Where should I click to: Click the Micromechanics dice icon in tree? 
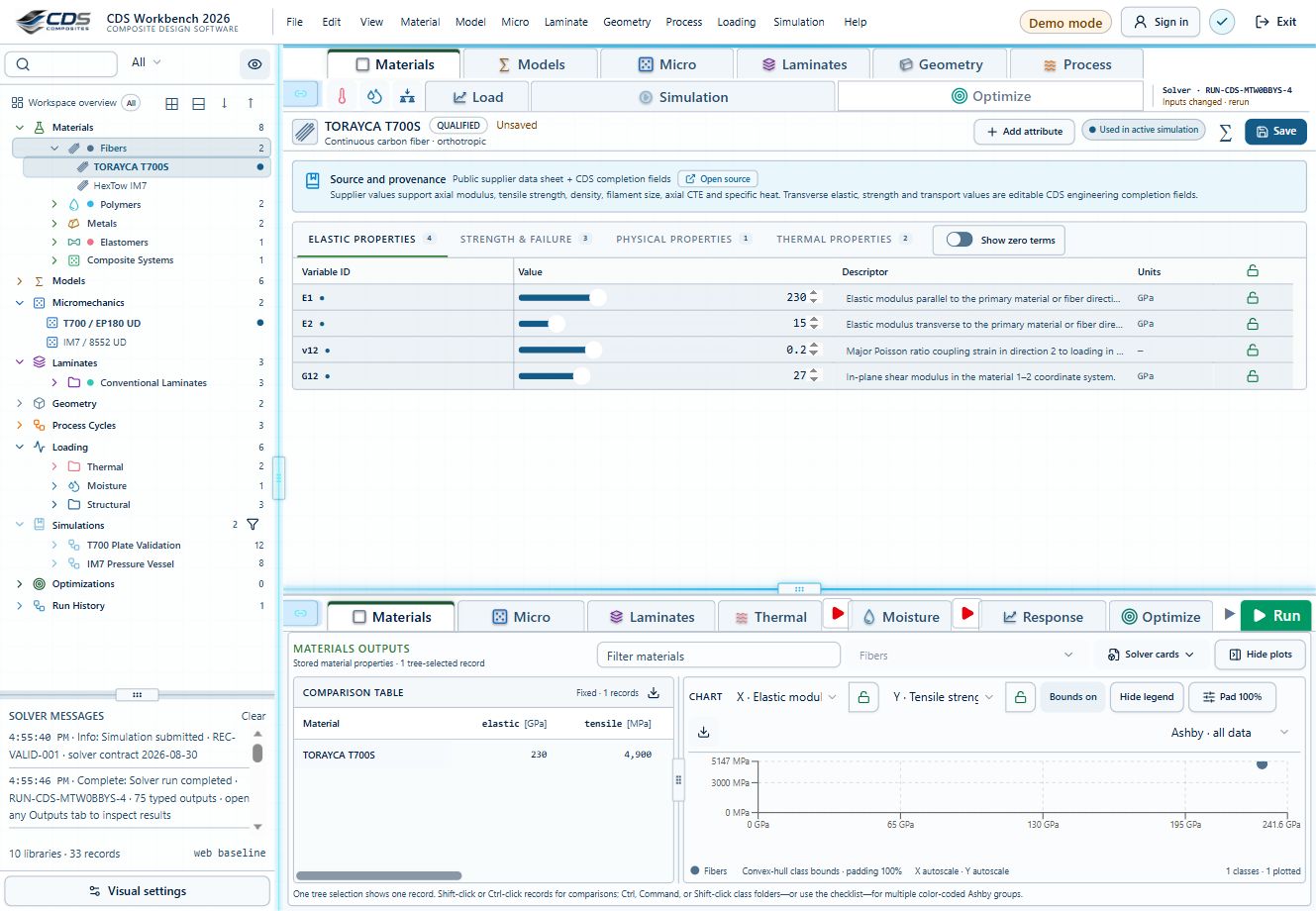[40, 303]
